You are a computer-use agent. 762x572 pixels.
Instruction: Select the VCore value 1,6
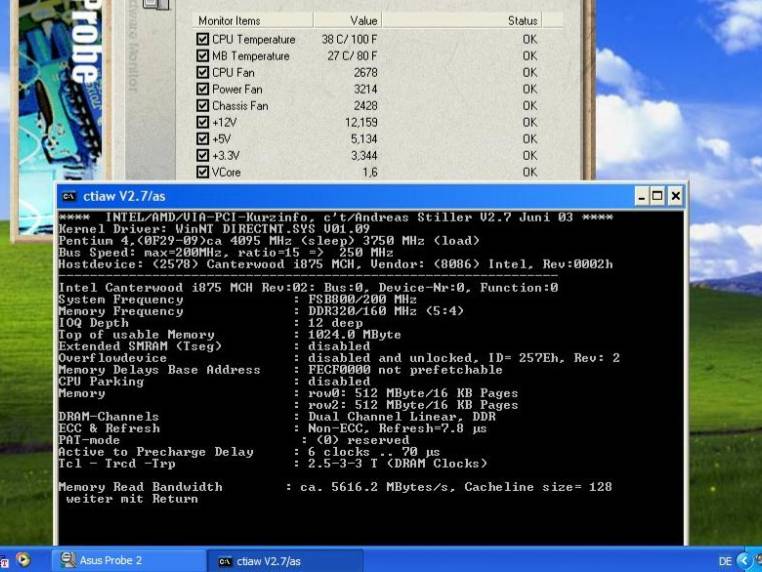[370, 172]
